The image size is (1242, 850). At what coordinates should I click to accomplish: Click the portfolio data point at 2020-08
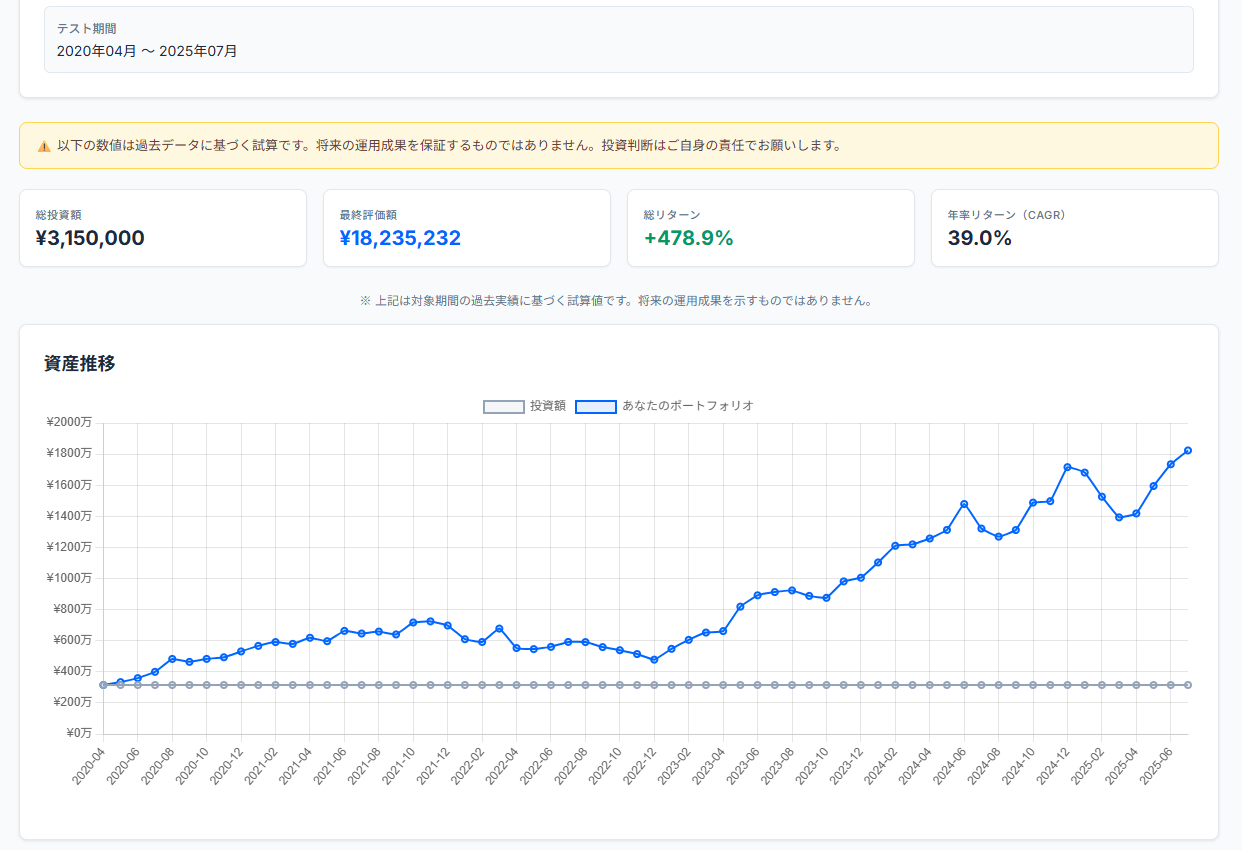[x=172, y=659]
